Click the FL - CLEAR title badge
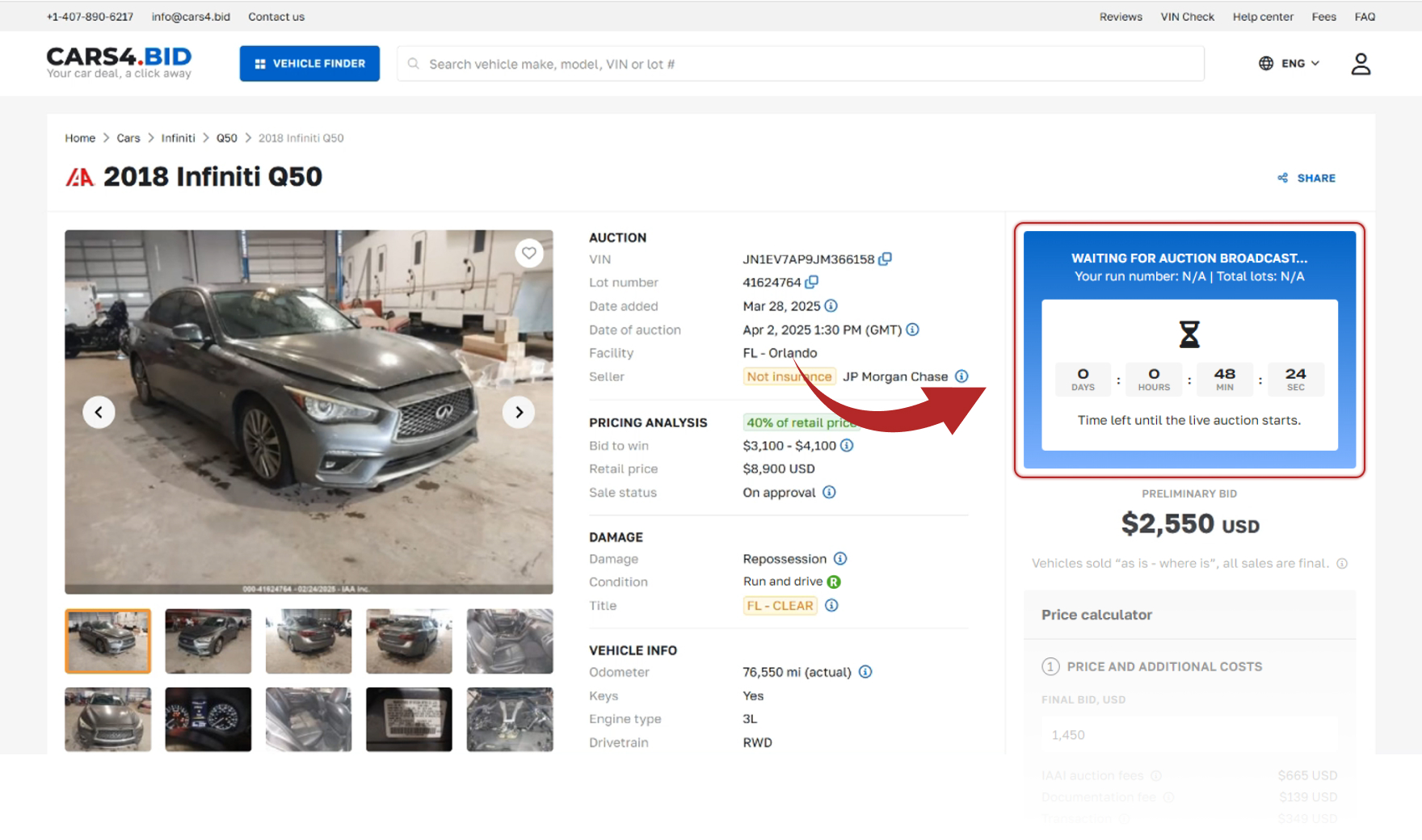 (x=780, y=606)
